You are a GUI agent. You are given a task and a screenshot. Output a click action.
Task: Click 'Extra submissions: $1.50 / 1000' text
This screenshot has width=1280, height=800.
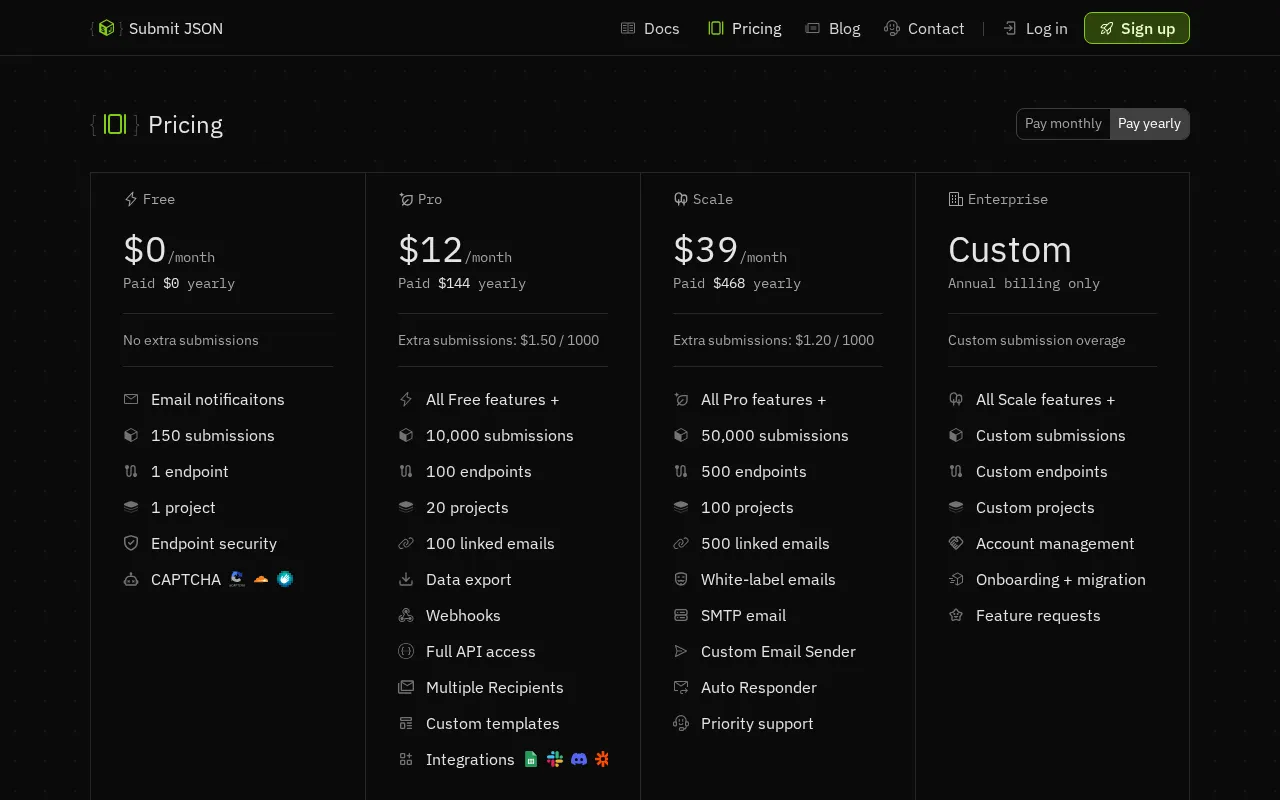[x=499, y=340]
